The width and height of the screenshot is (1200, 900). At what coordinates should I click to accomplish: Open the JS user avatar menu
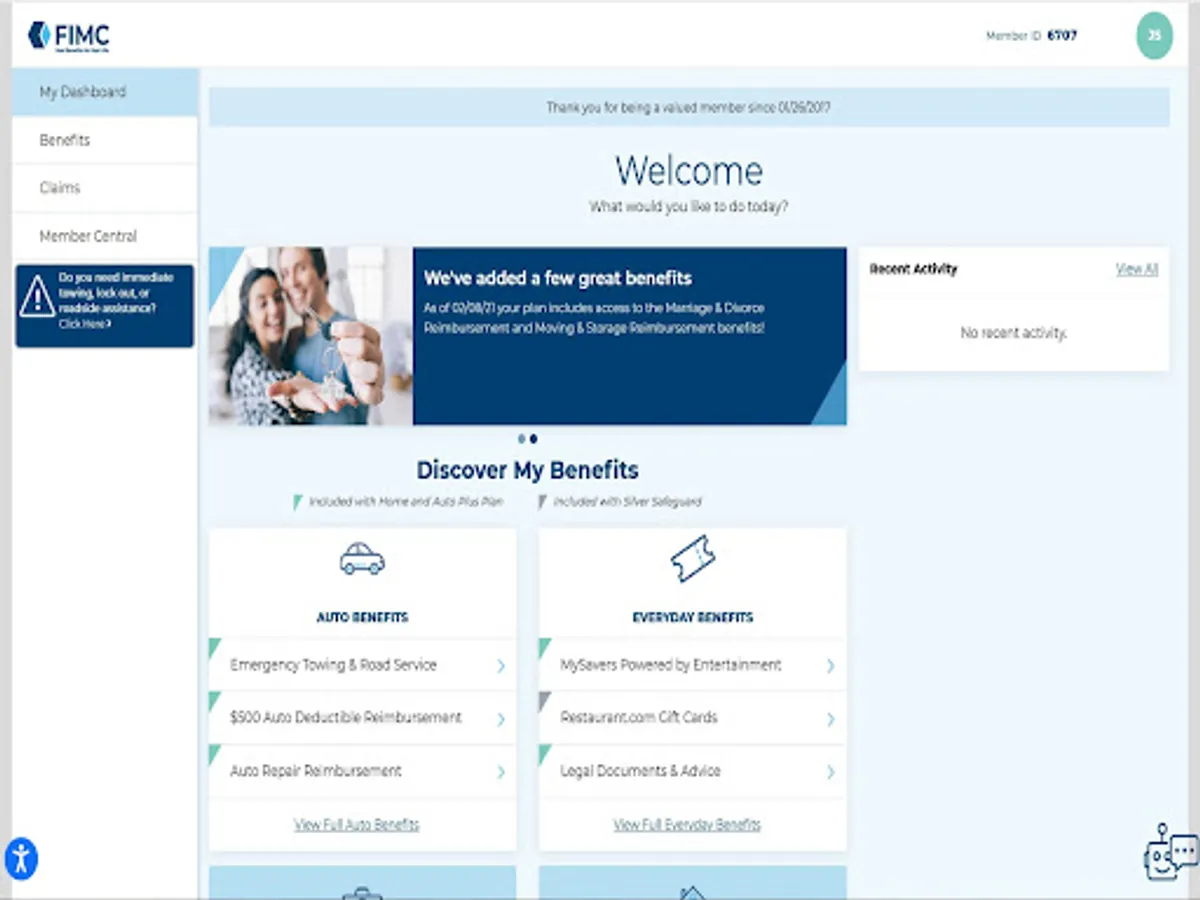[1154, 35]
